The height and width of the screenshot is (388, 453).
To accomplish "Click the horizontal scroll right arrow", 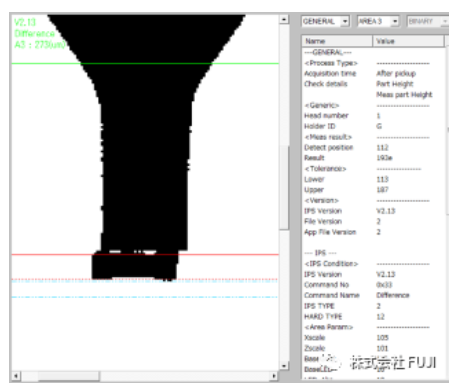I will coord(274,376).
